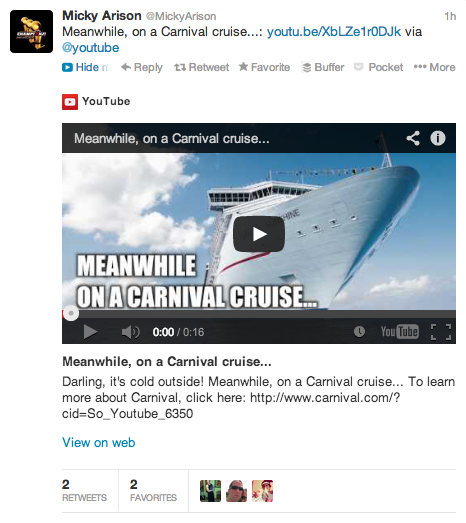
Task: Add tweet to Buffer
Action: pos(323,67)
